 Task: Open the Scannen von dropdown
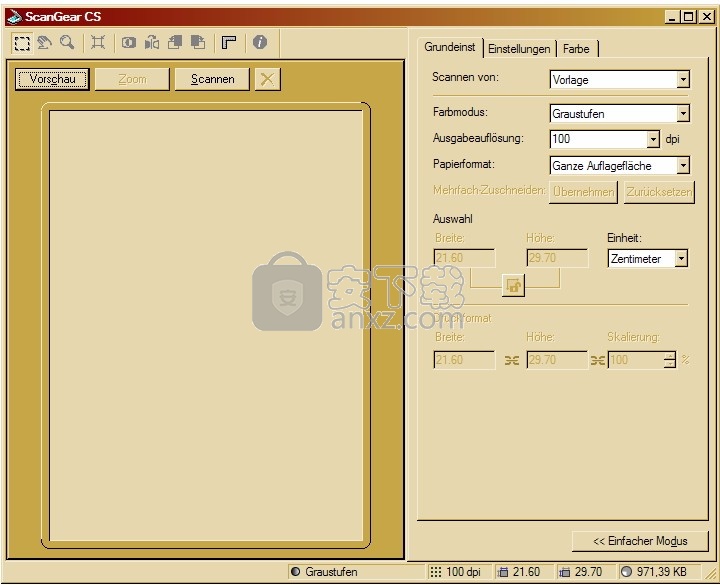point(619,80)
